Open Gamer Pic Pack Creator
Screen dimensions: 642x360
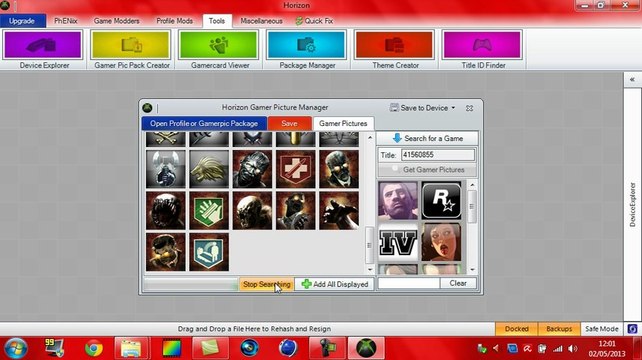pyautogui.click(x=131, y=49)
